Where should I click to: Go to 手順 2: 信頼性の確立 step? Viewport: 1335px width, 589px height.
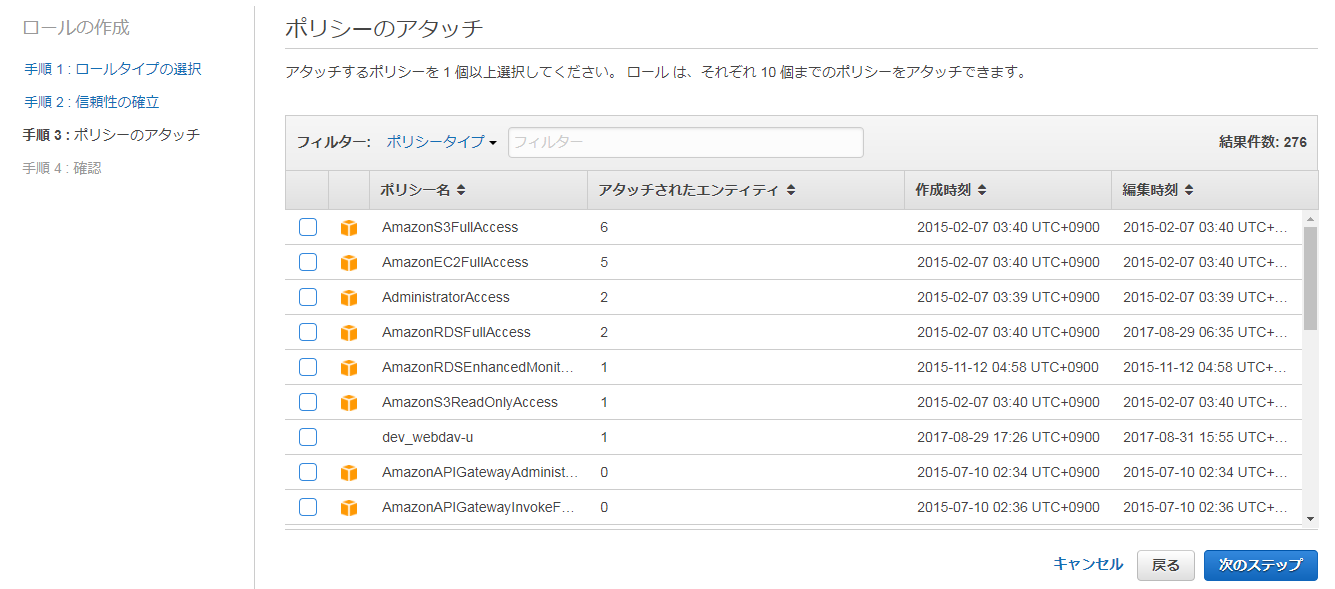click(x=92, y=102)
